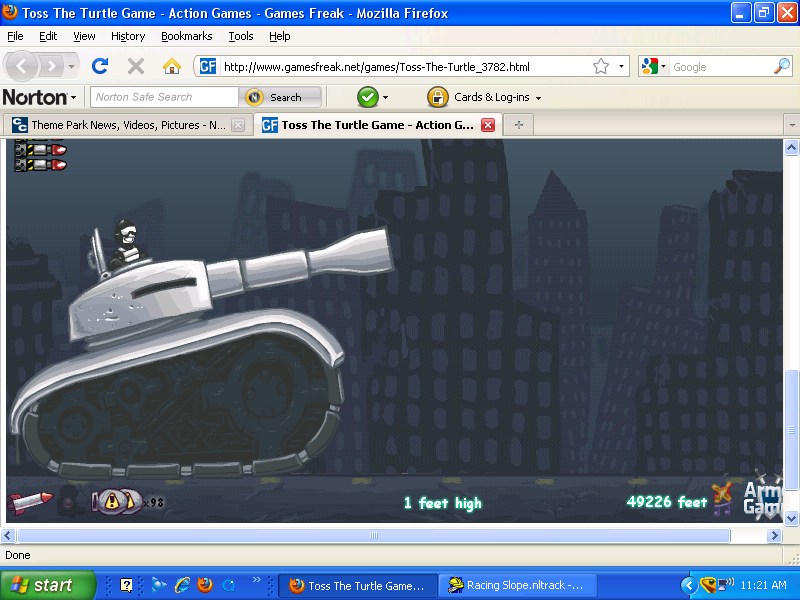
Task: Click the GF site identity icon
Action: [x=208, y=66]
